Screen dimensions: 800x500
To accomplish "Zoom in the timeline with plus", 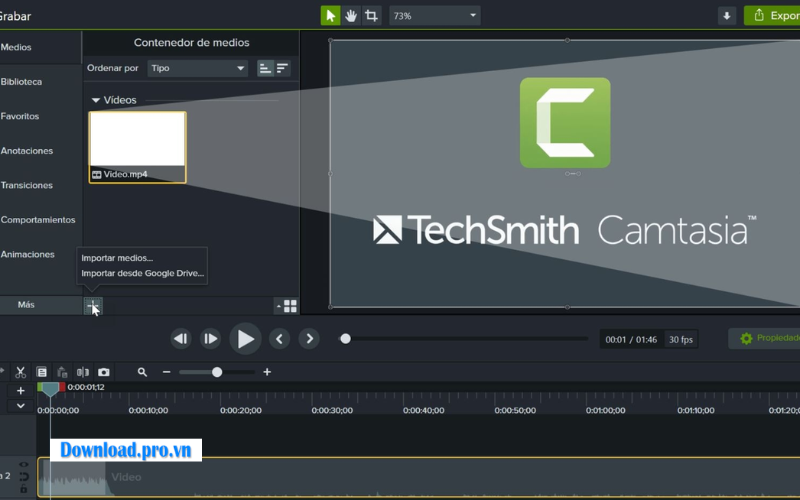I will coord(267,372).
